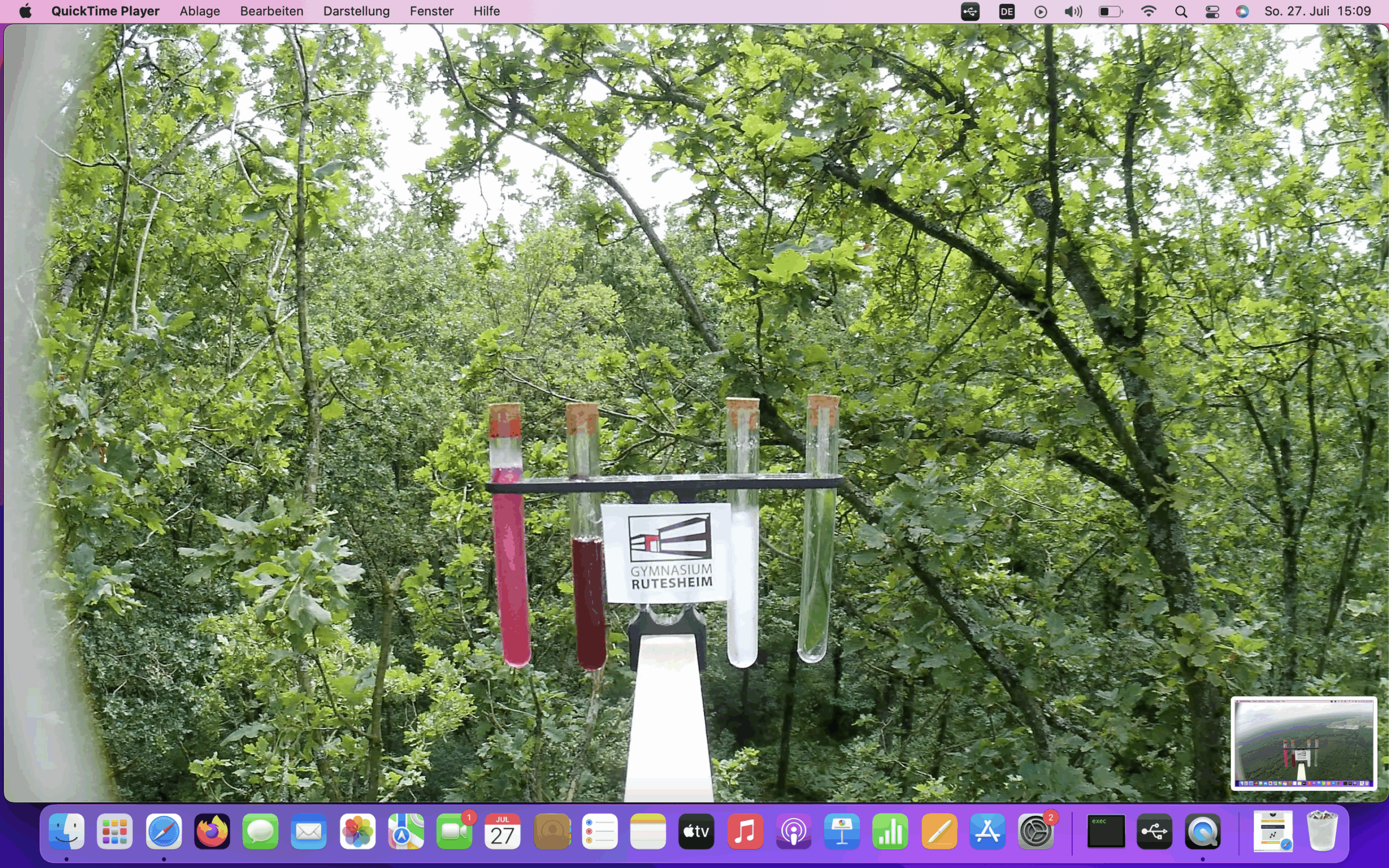Click the Fenster menu item

431,11
